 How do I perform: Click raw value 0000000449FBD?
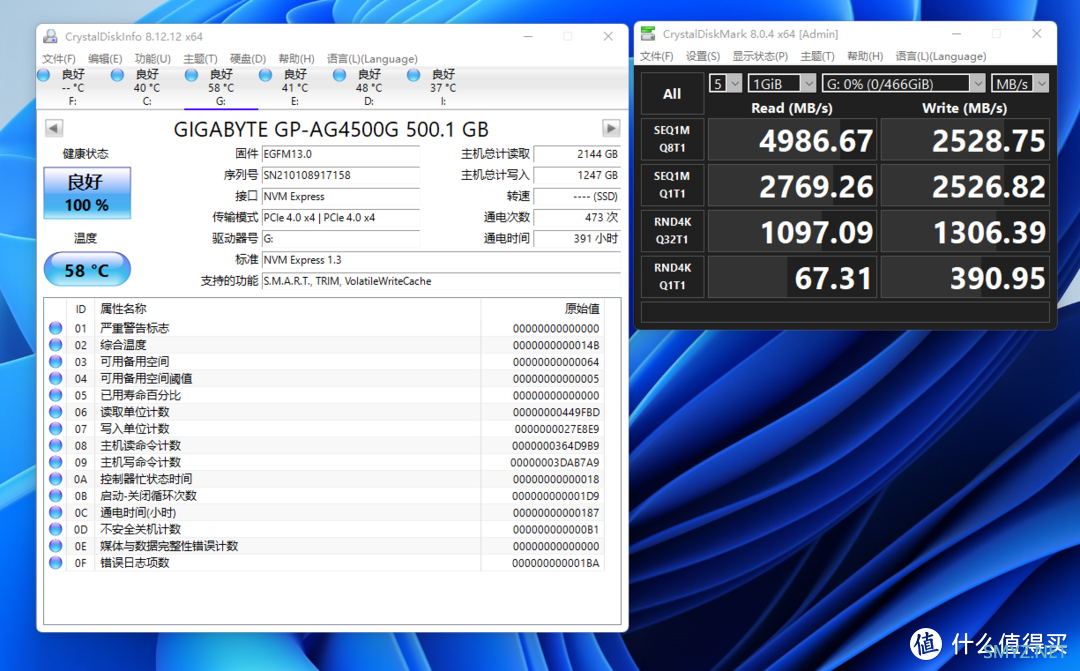tap(556, 412)
